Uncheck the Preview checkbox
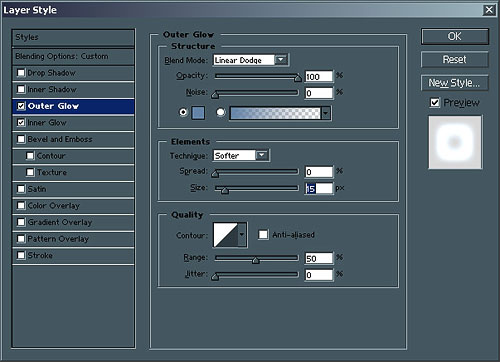Image resolution: width=500 pixels, height=362 pixels. (435, 103)
